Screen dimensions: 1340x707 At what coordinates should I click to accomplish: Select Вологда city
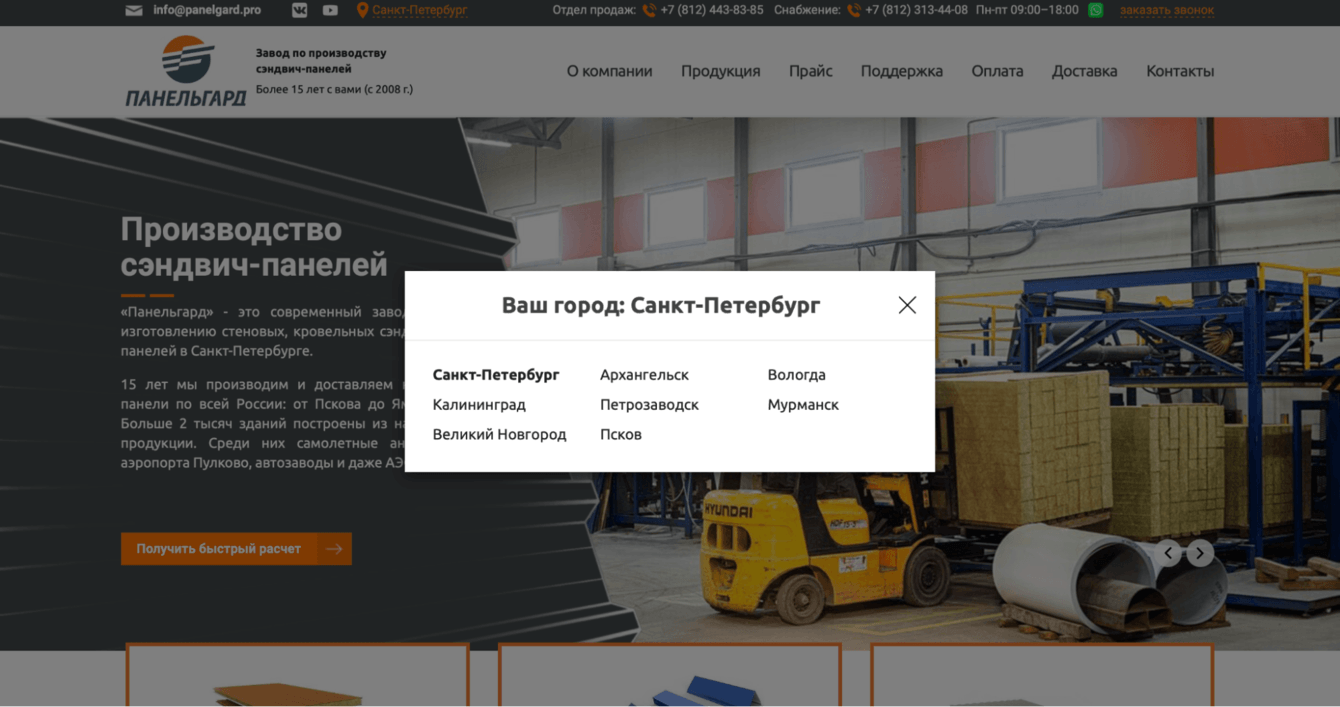click(796, 375)
